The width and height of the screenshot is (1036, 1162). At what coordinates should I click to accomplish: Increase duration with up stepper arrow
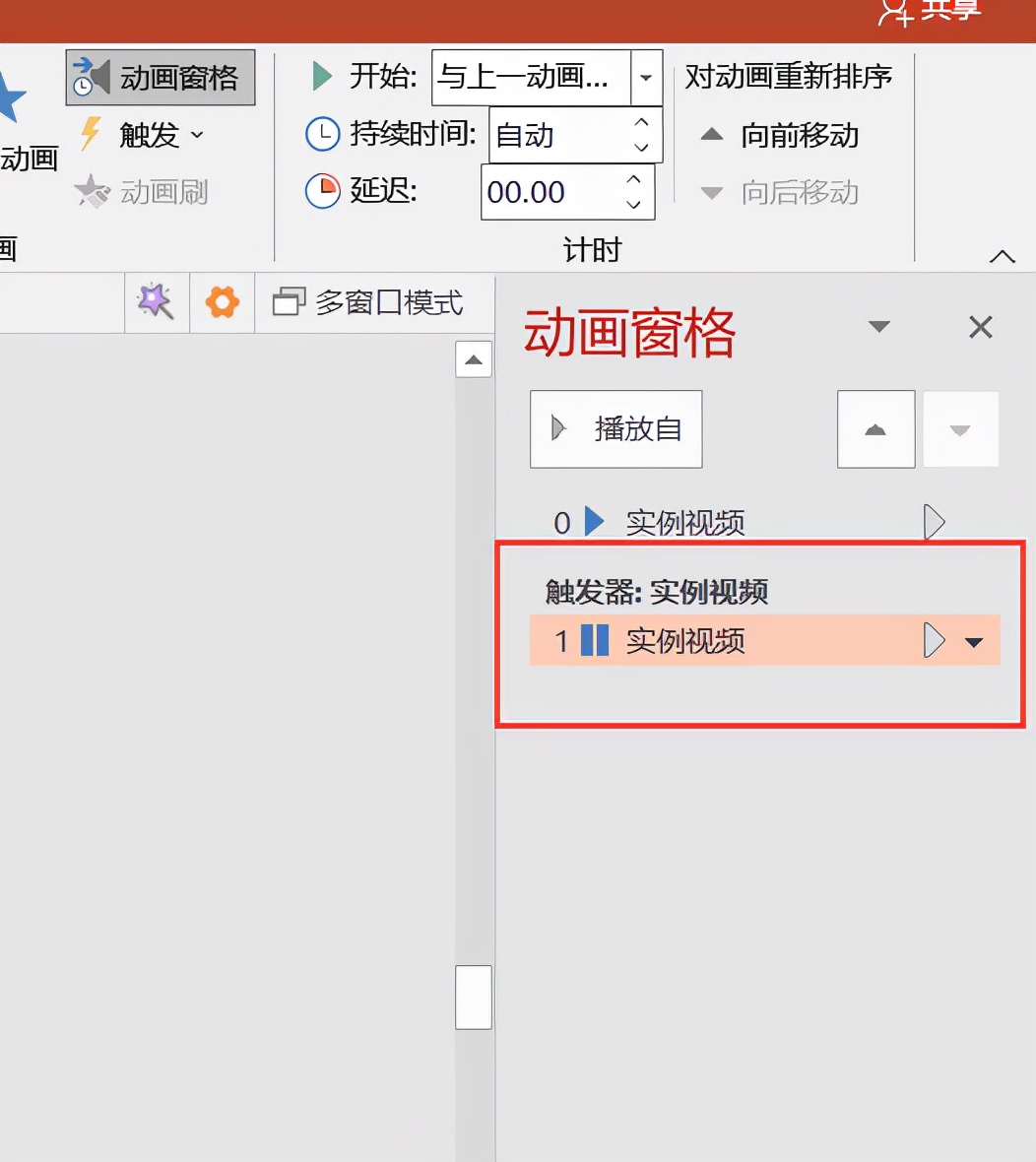pos(642,122)
